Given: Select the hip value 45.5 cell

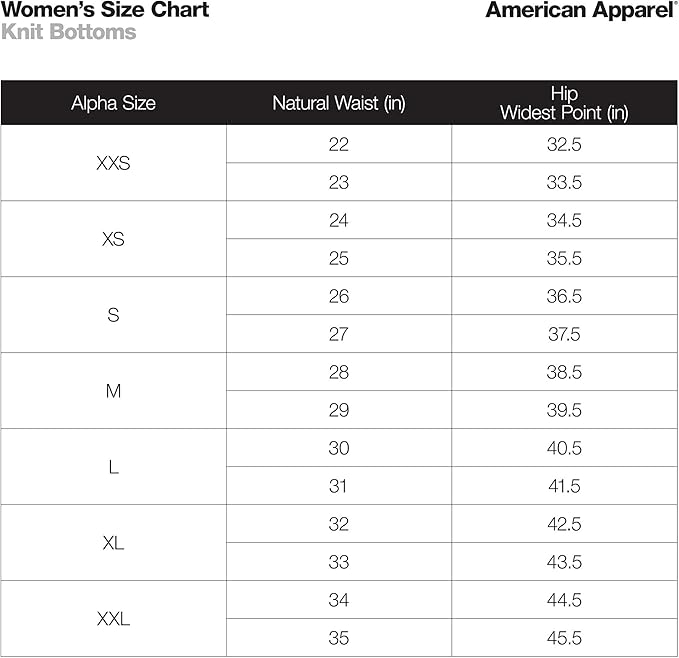Looking at the screenshot, I should click(564, 638).
